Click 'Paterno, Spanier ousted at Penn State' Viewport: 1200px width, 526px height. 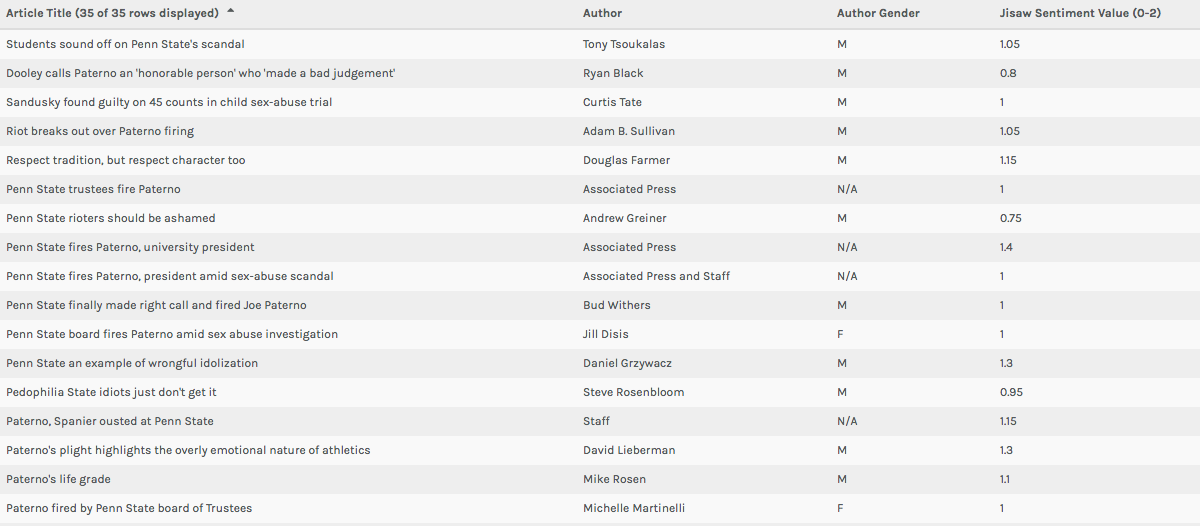(110, 421)
